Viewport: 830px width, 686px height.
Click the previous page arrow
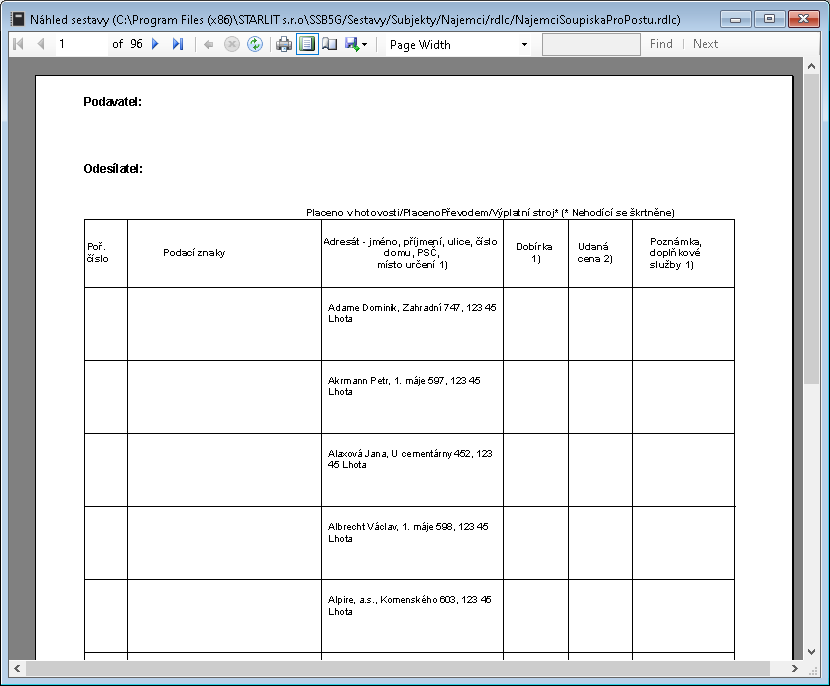coord(41,44)
